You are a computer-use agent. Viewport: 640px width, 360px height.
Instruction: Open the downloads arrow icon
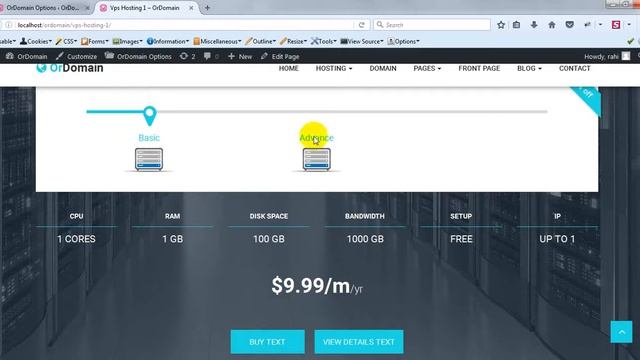click(534, 25)
